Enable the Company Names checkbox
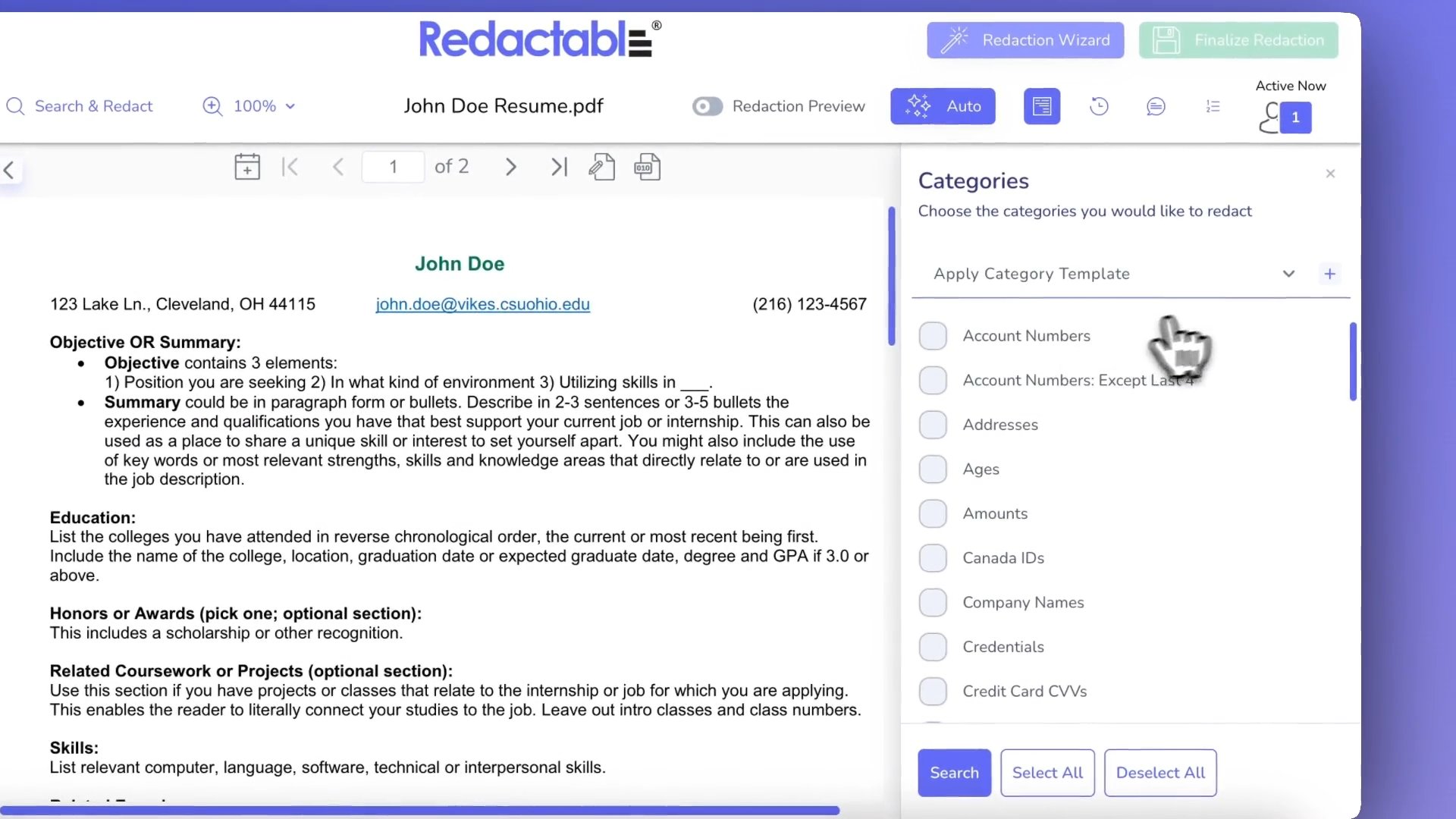 (x=933, y=603)
